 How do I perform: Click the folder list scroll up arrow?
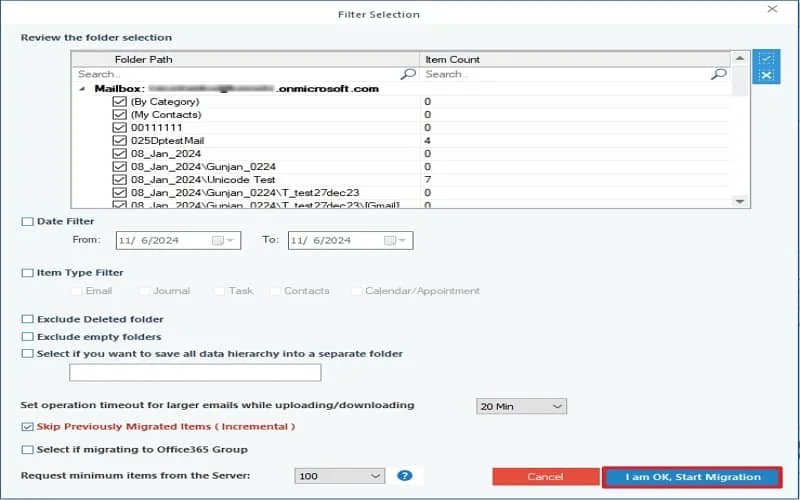(740, 59)
